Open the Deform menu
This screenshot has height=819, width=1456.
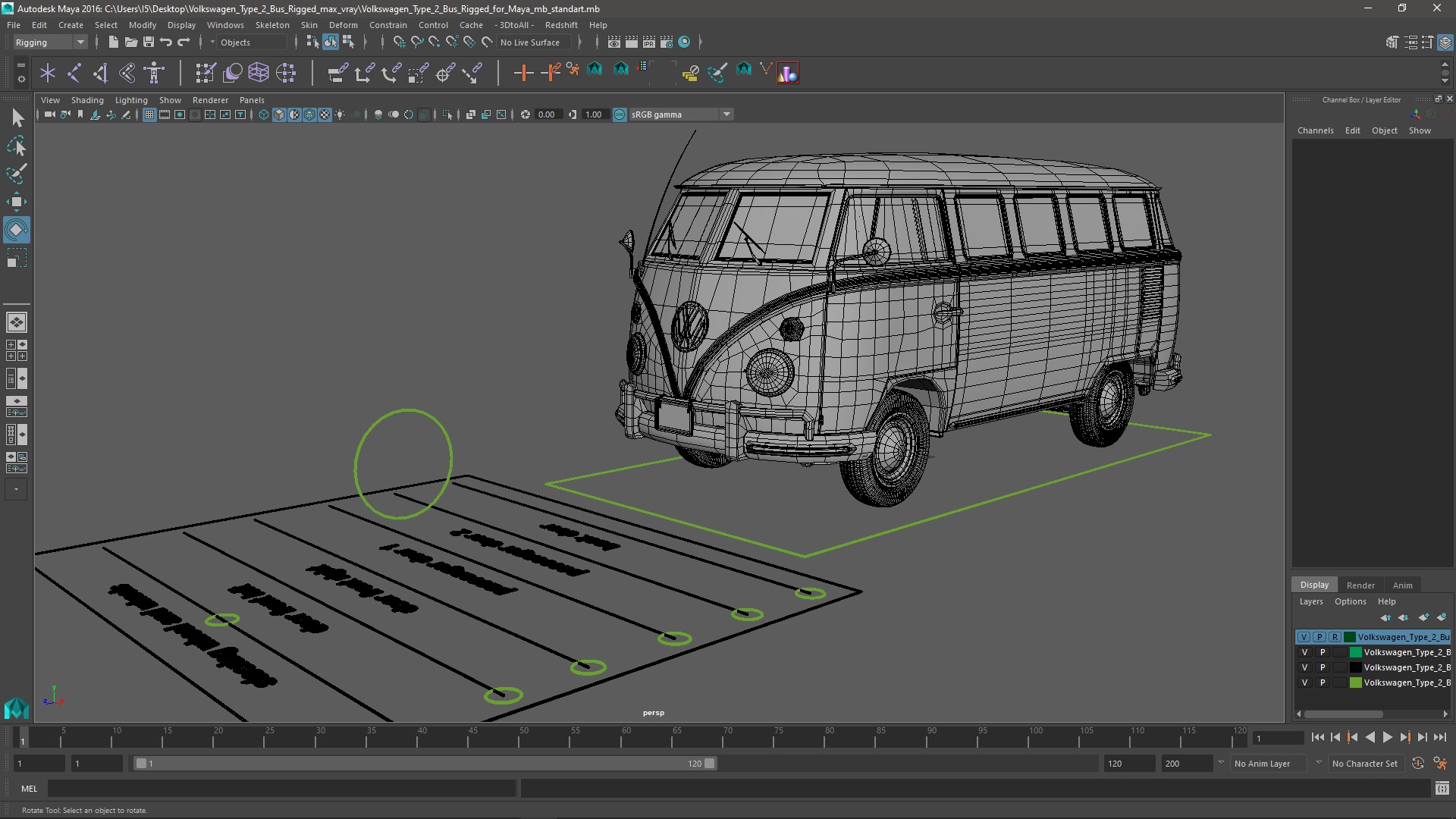tap(343, 25)
